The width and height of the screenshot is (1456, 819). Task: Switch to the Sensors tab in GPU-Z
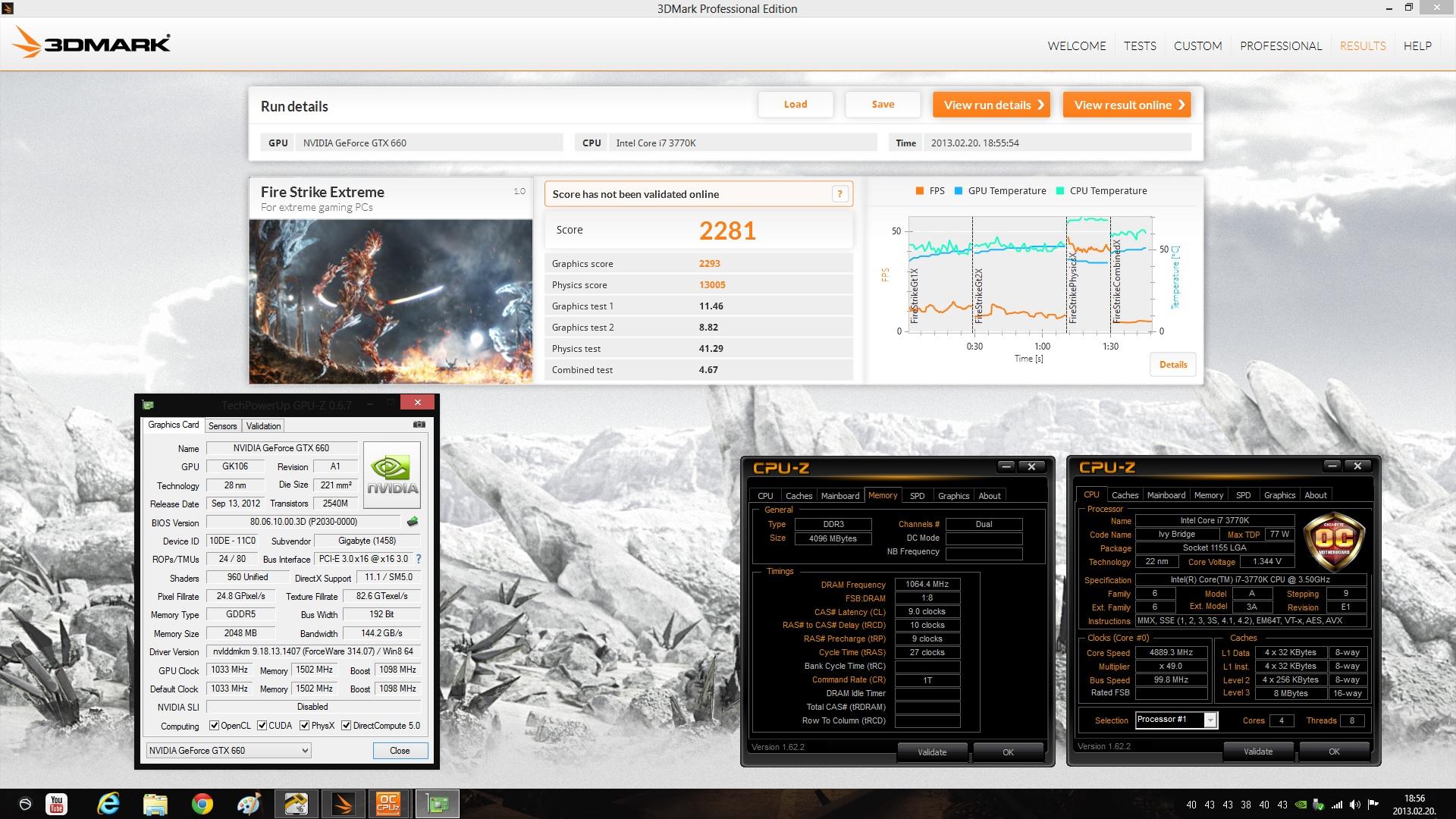coord(222,426)
